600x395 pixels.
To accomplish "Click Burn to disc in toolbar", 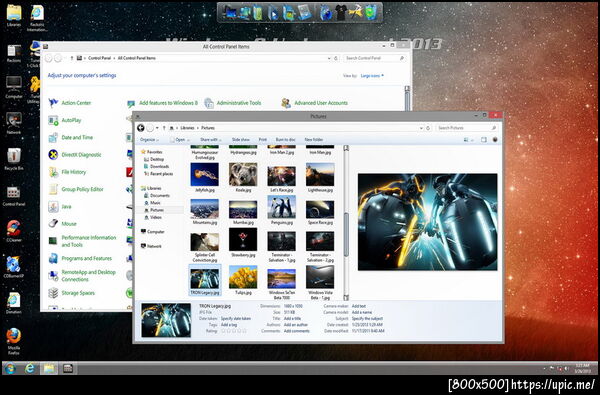I will [x=285, y=140].
